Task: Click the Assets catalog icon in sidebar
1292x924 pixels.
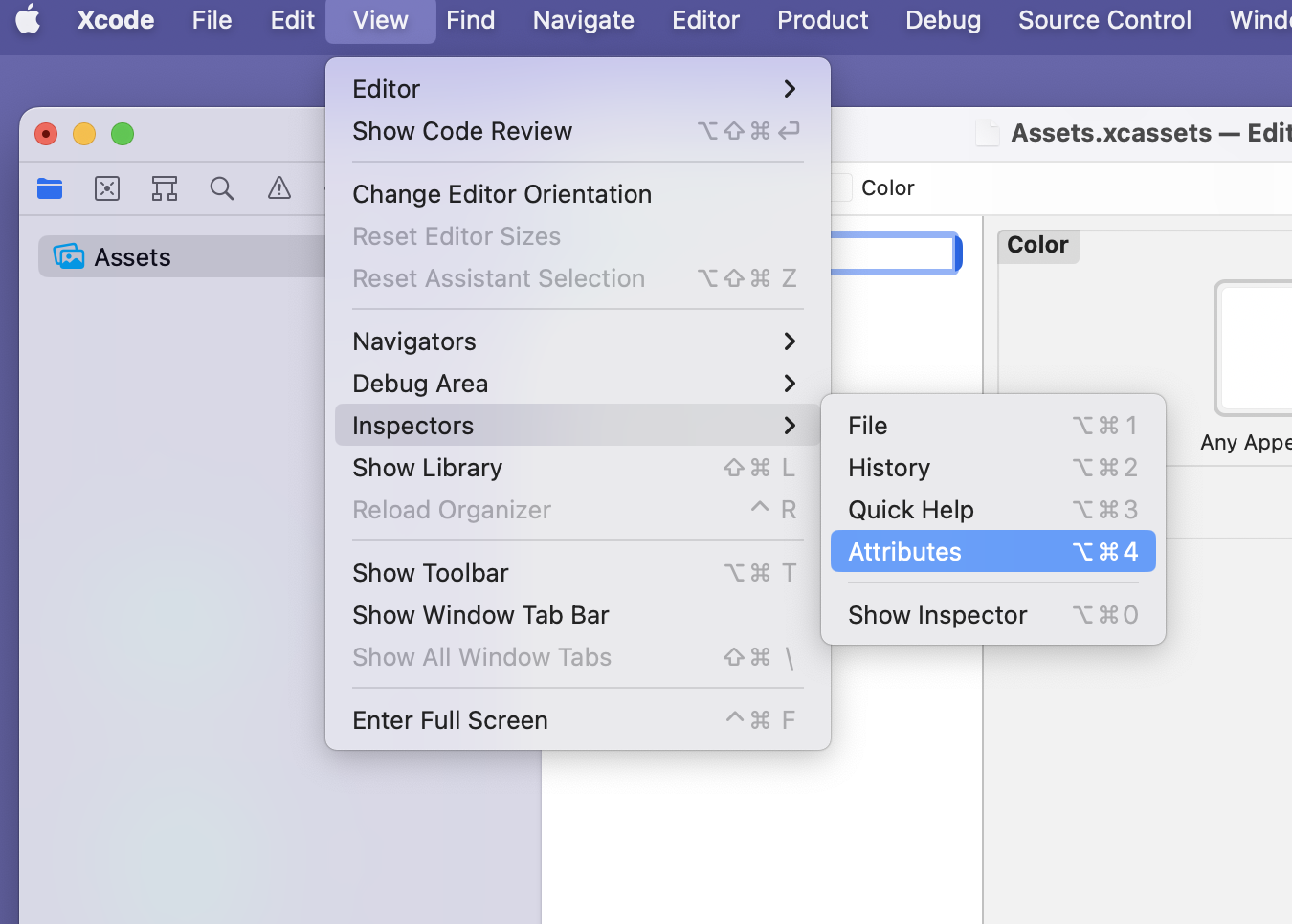Action: (x=69, y=256)
